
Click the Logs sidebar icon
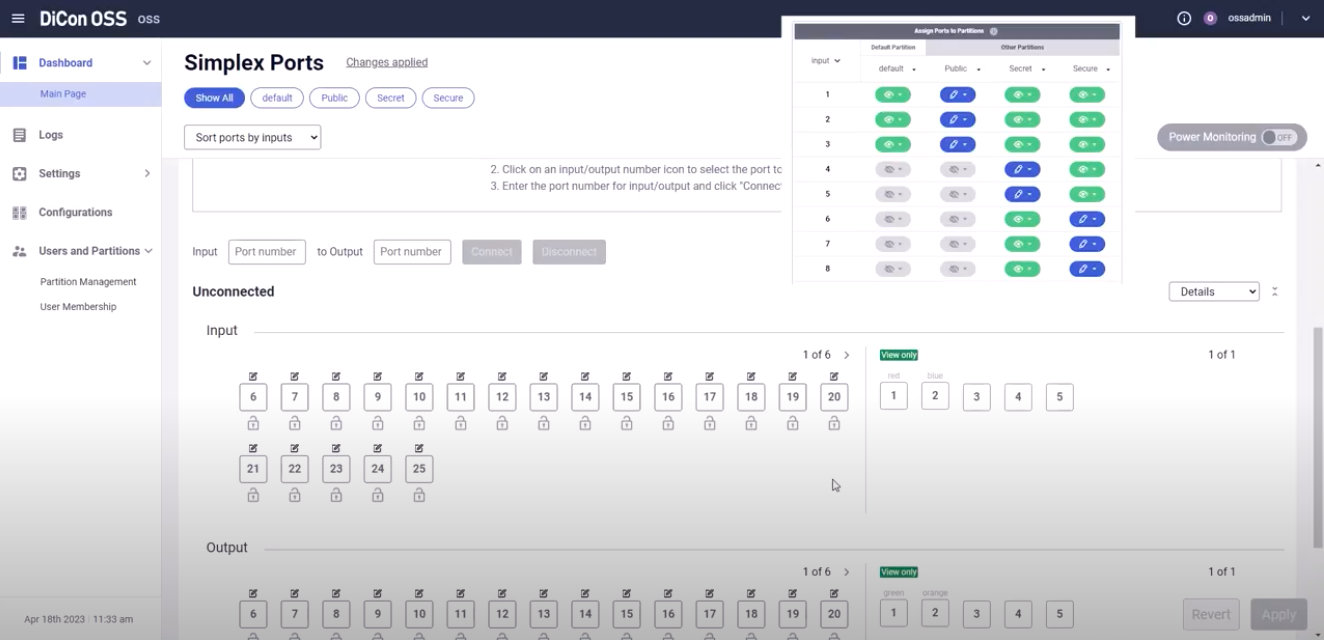pyautogui.click(x=19, y=135)
